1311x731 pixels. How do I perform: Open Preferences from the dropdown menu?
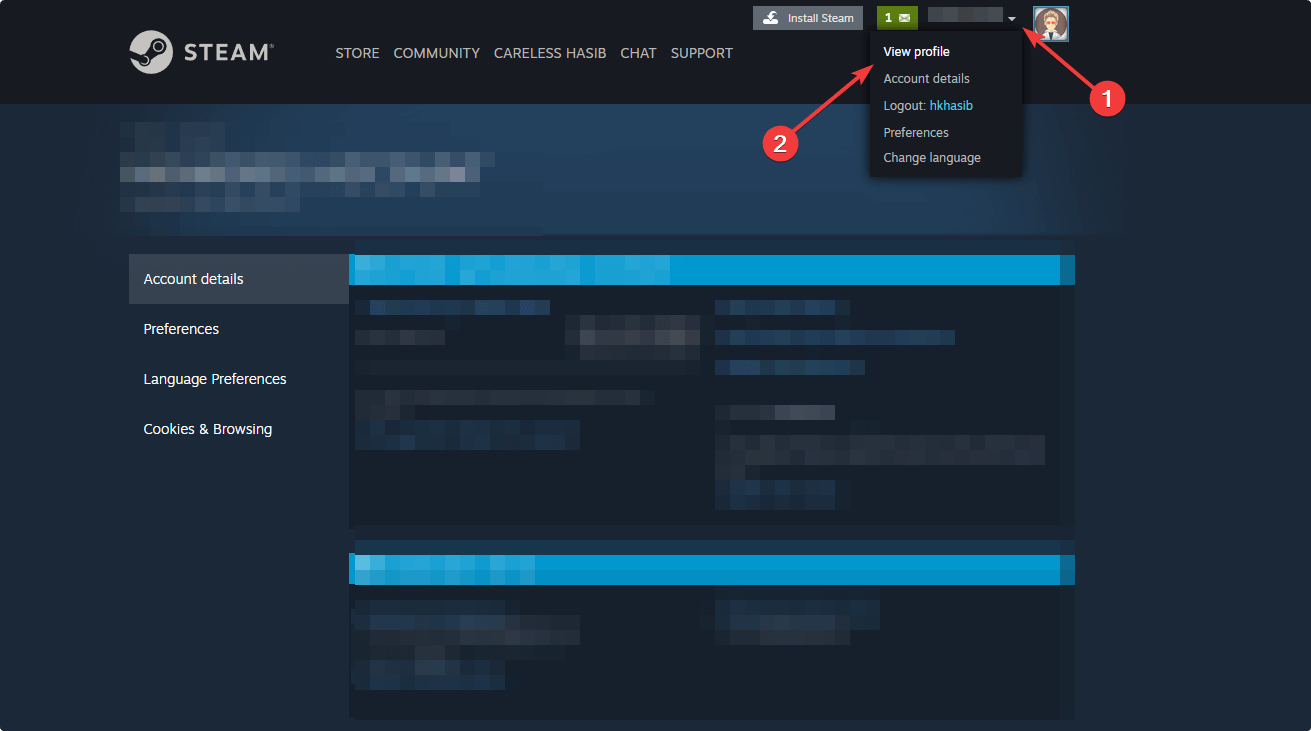(916, 133)
